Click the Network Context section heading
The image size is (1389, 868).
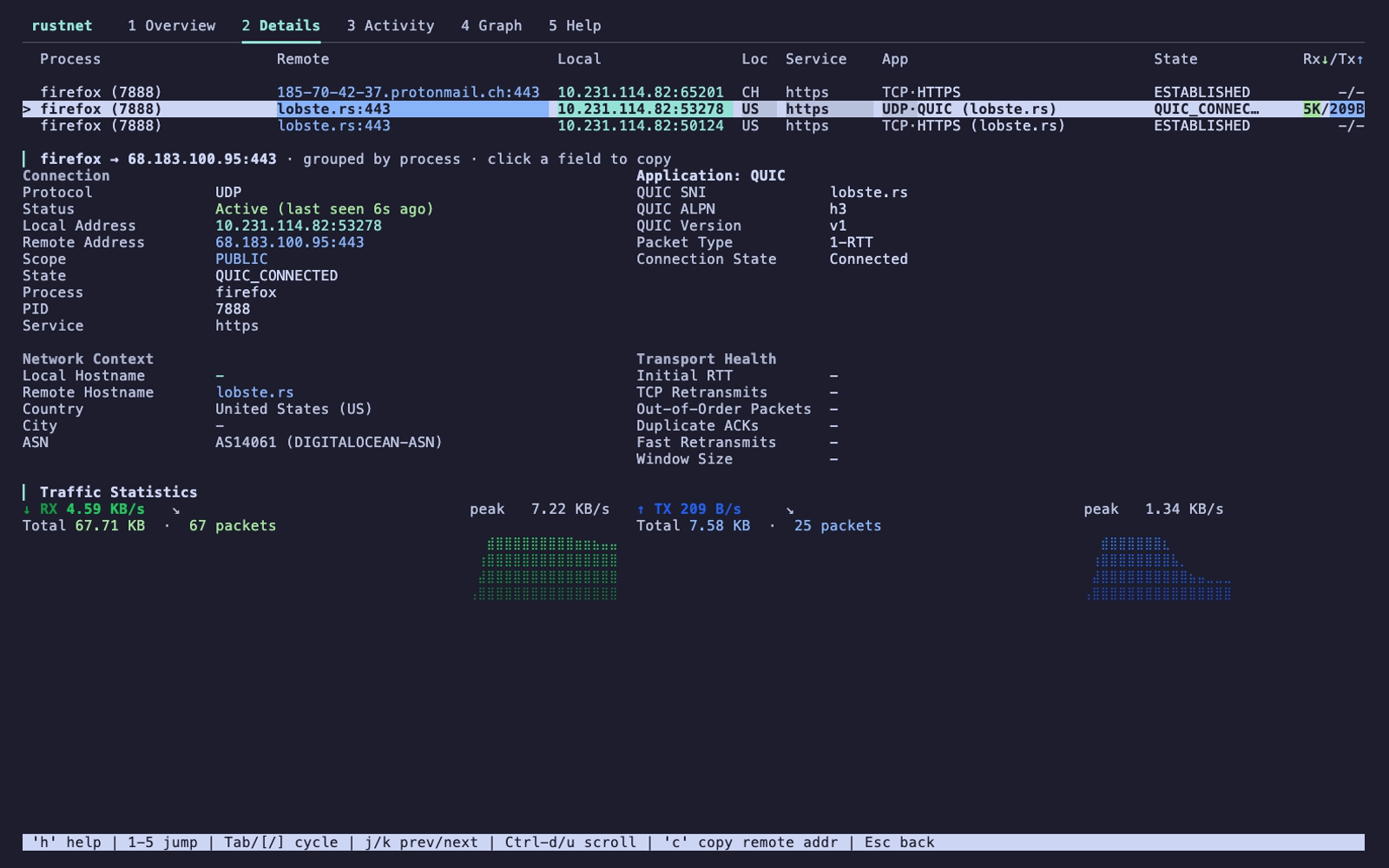coord(88,359)
